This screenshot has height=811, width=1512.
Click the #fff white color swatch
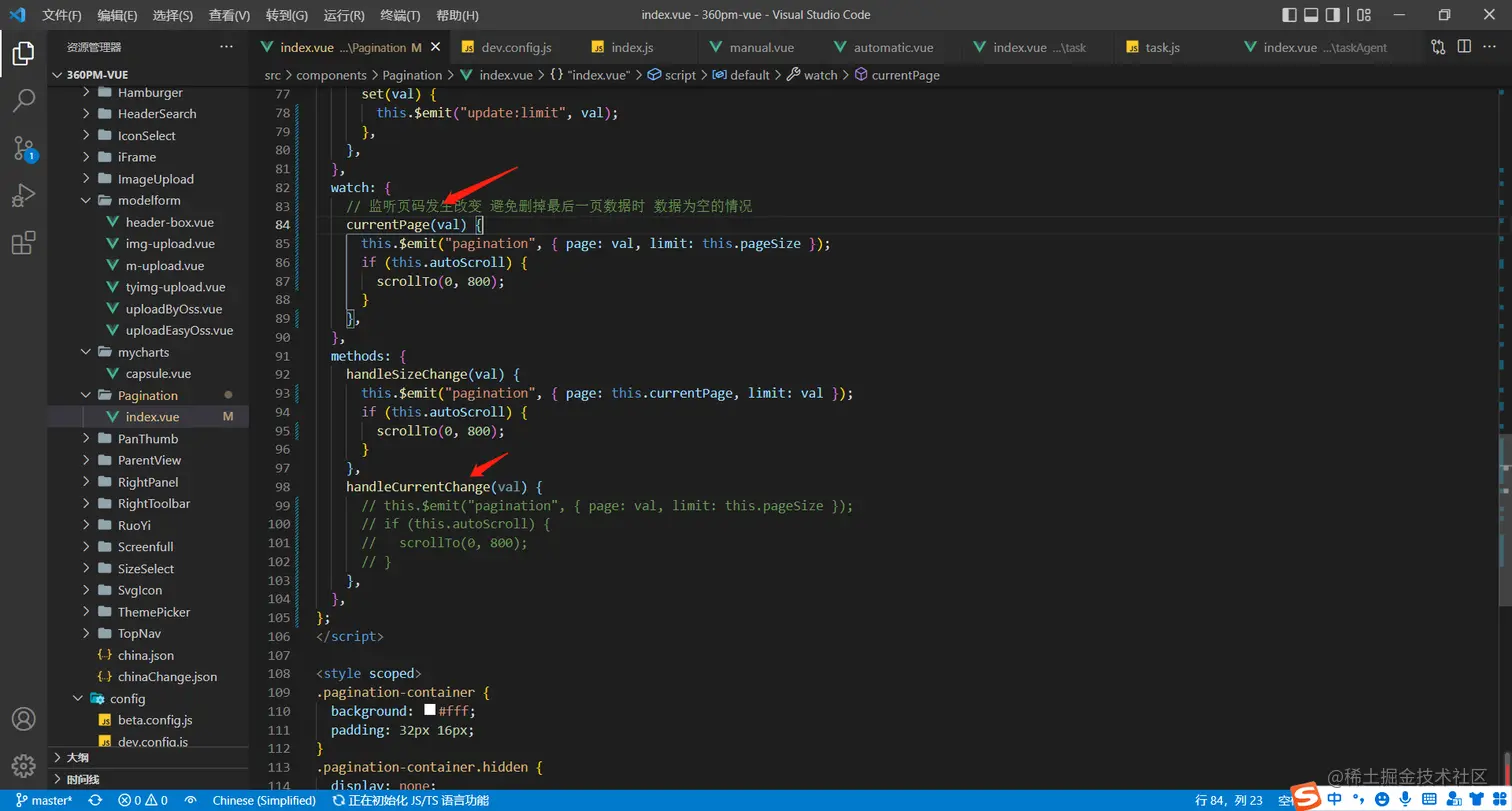tap(430, 711)
